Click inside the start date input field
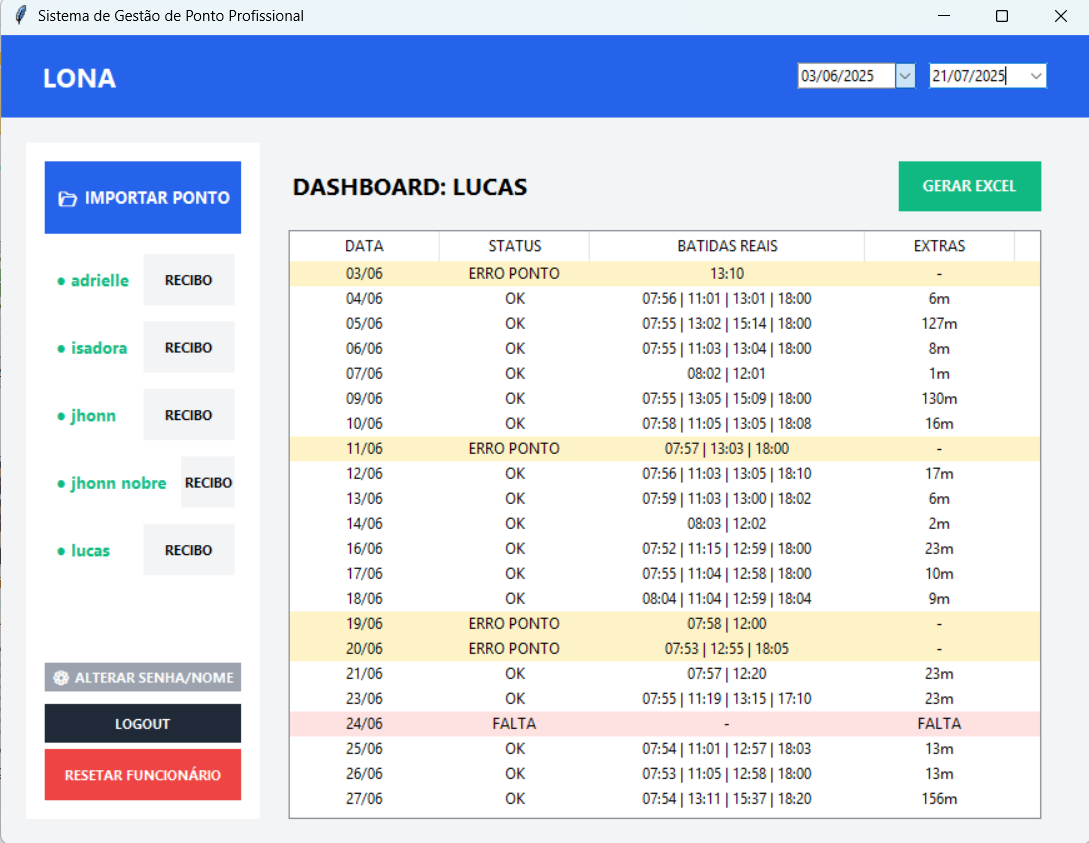The width and height of the screenshot is (1089, 843). pos(845,76)
